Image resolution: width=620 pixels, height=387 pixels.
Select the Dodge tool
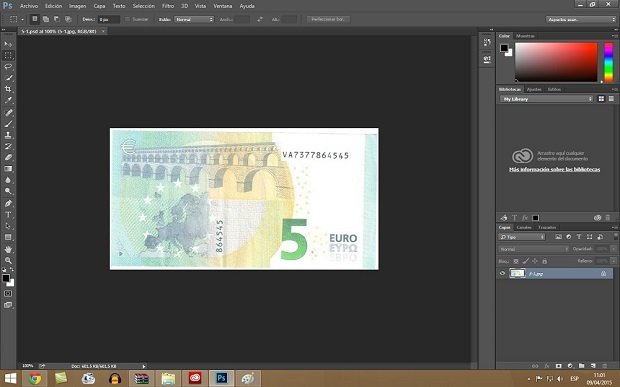tap(8, 191)
